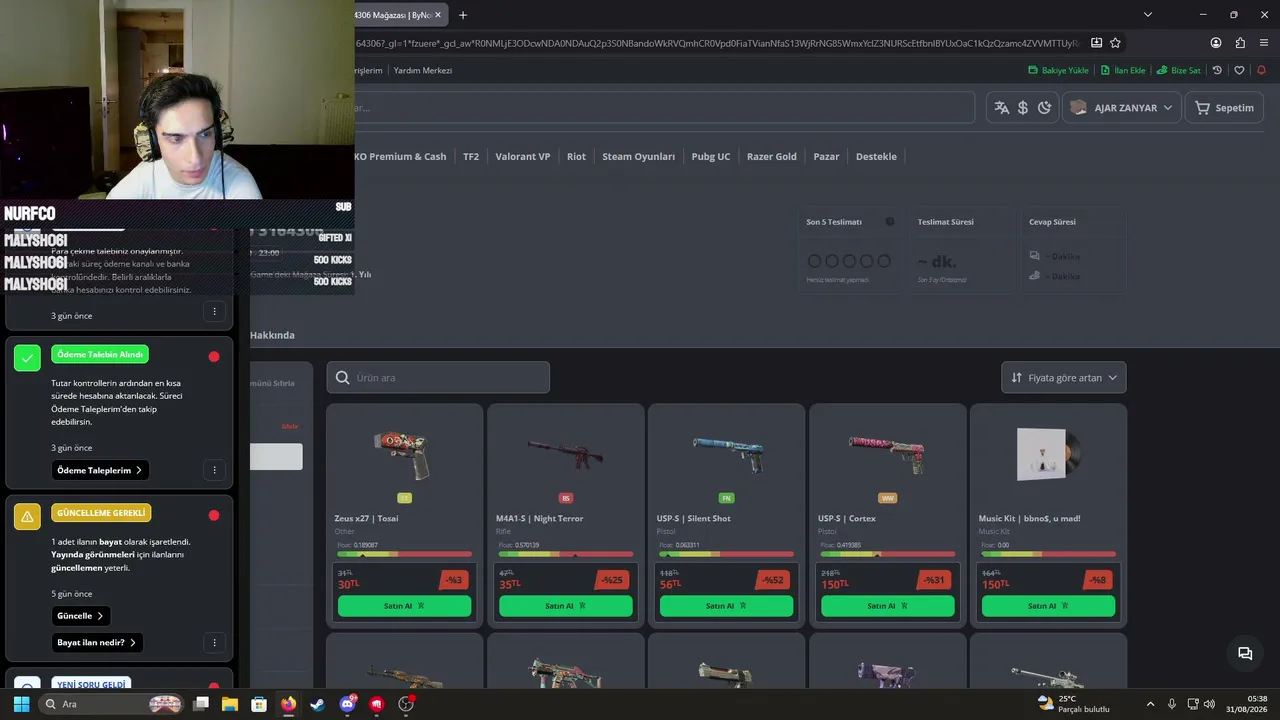Buy the M4A1-S Night Terror skin
The height and width of the screenshot is (720, 1280).
point(565,605)
